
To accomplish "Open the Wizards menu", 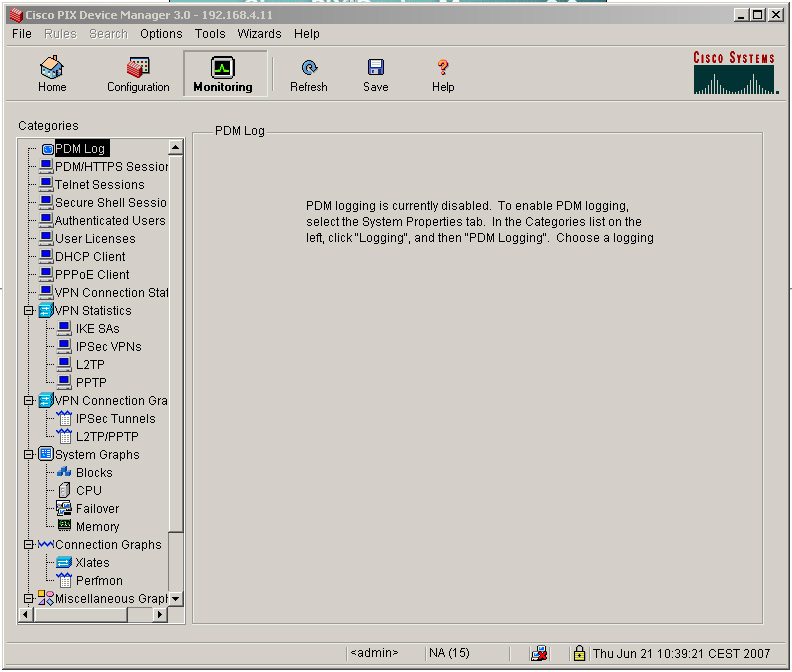I will tap(259, 34).
